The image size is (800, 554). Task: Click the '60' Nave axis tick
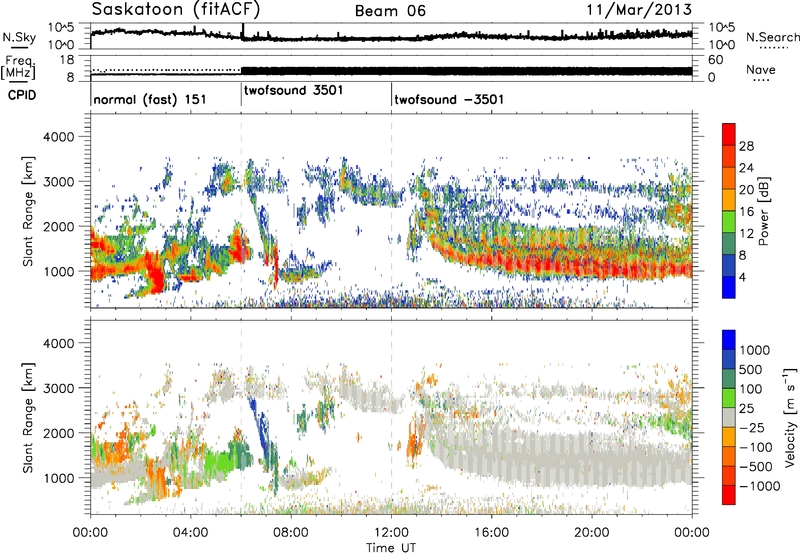715,60
